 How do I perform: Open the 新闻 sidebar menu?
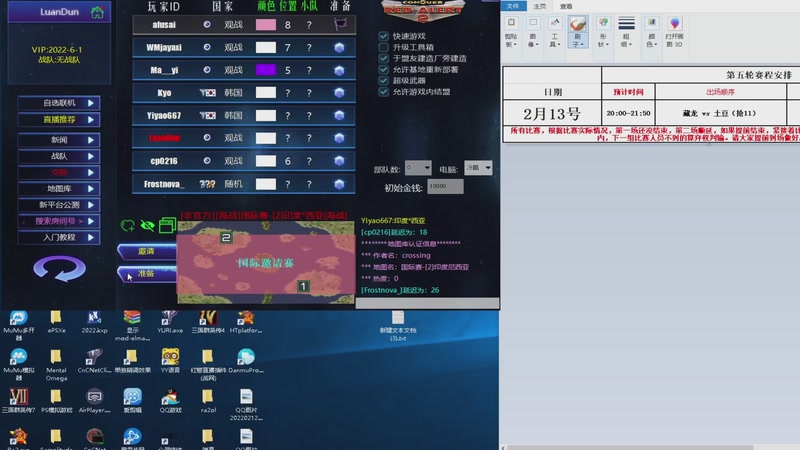[x=59, y=140]
